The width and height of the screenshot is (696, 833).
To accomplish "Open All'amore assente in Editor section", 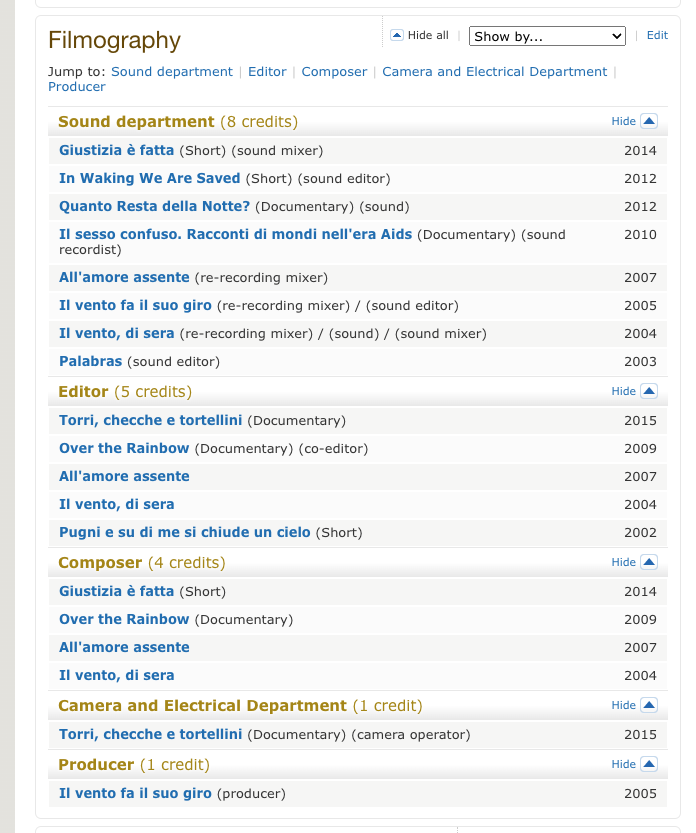I will tap(124, 477).
